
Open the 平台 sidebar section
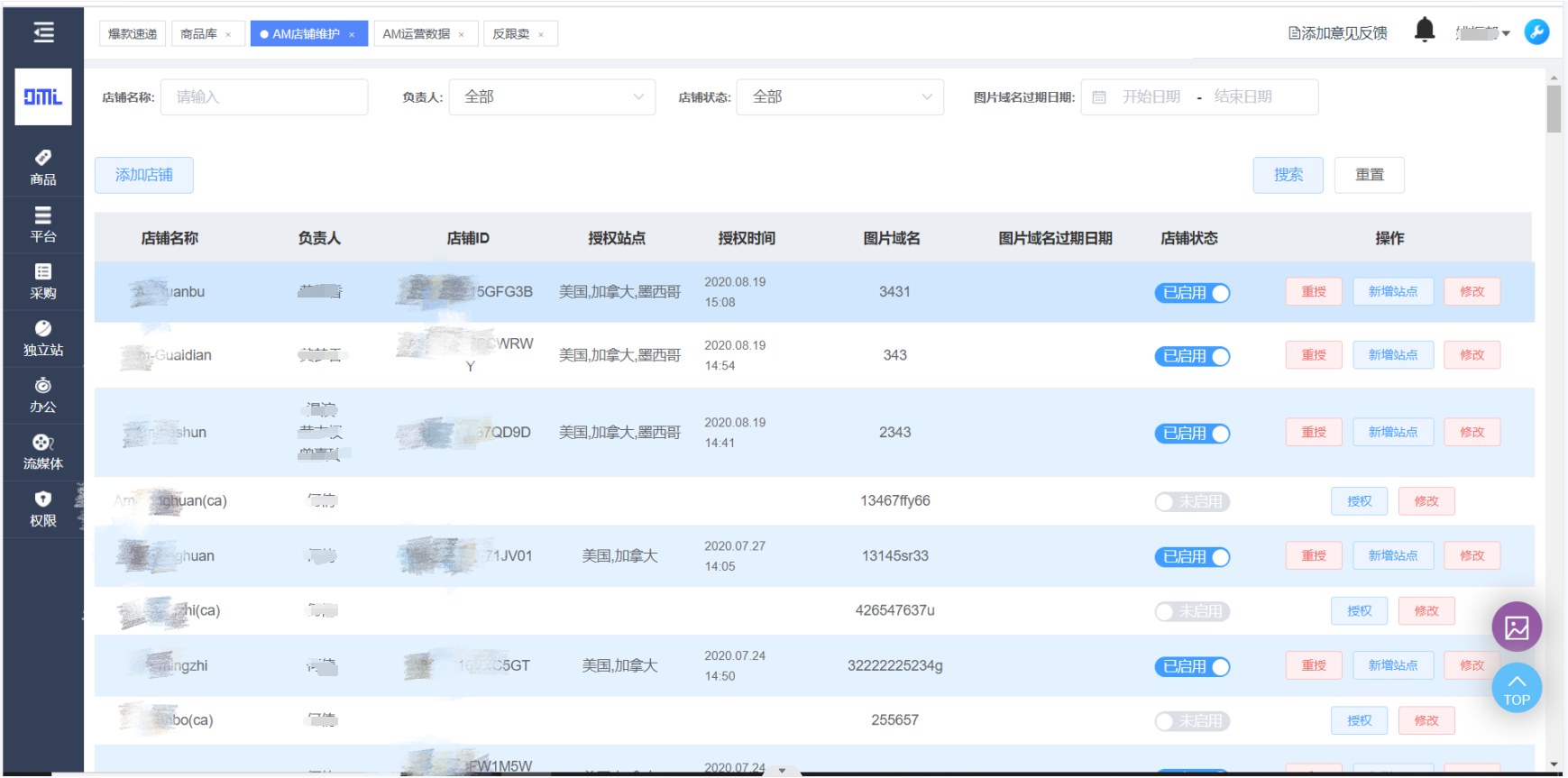(x=43, y=224)
